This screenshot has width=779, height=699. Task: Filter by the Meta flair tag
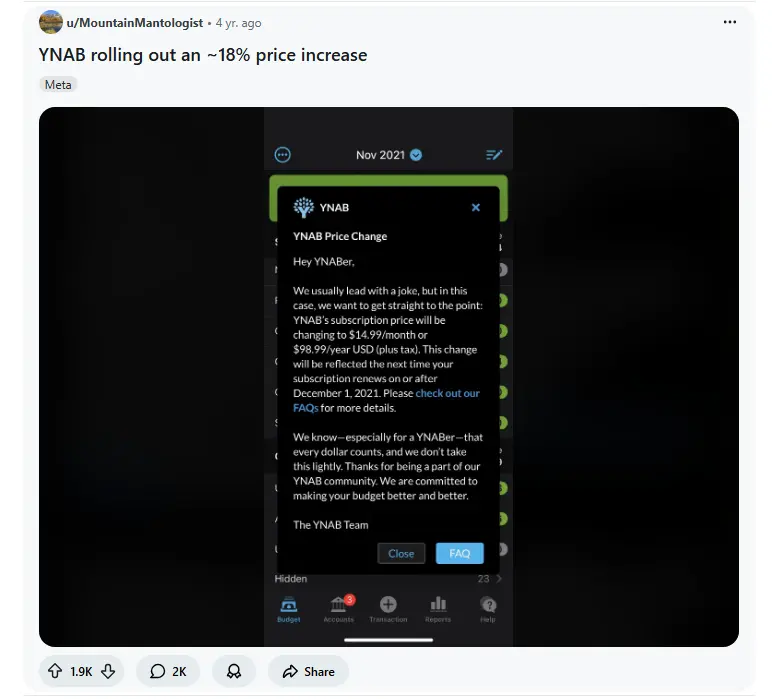(x=58, y=85)
